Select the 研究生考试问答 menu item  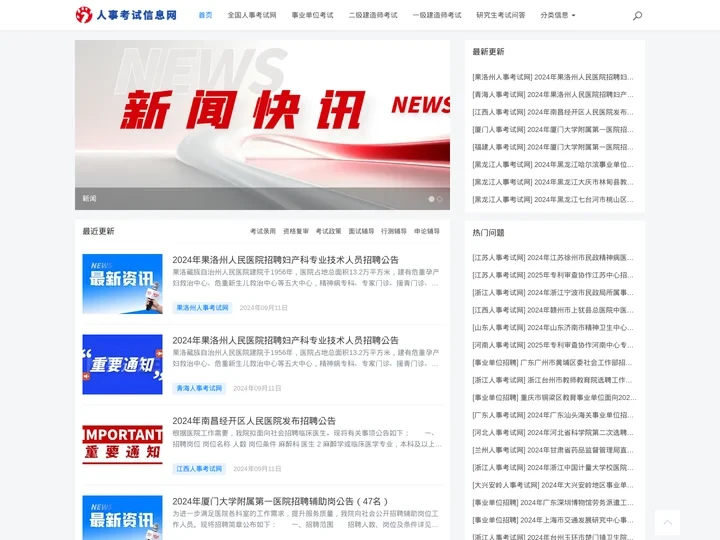501,16
